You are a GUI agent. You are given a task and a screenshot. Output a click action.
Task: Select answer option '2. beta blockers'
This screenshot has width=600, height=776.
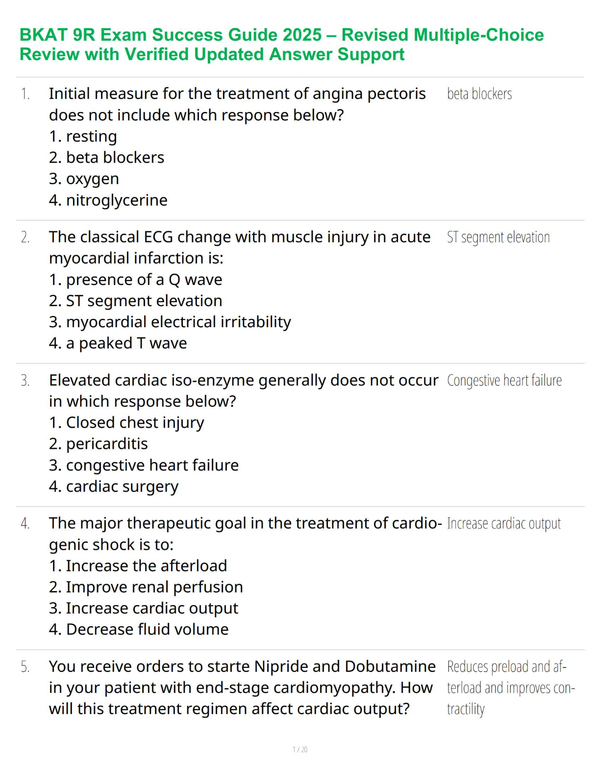(x=106, y=157)
